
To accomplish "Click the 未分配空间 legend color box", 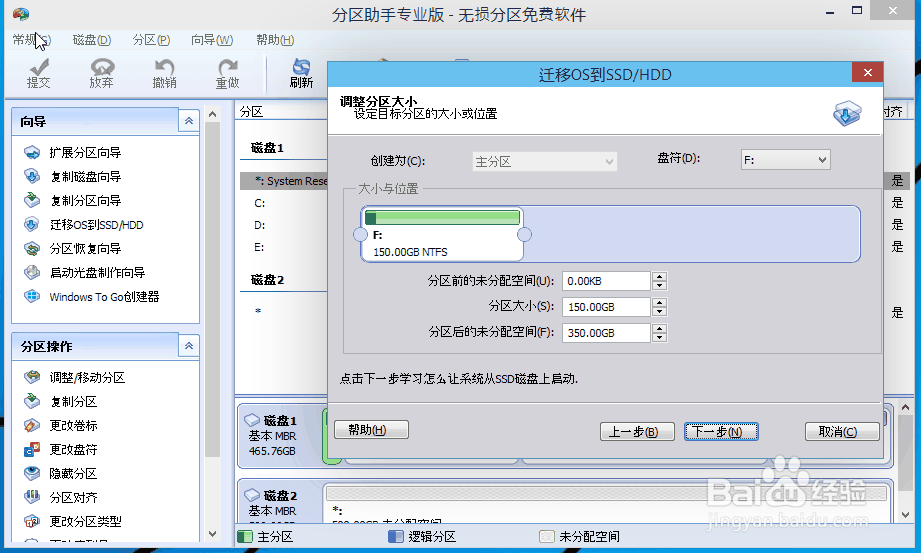I will tap(547, 537).
